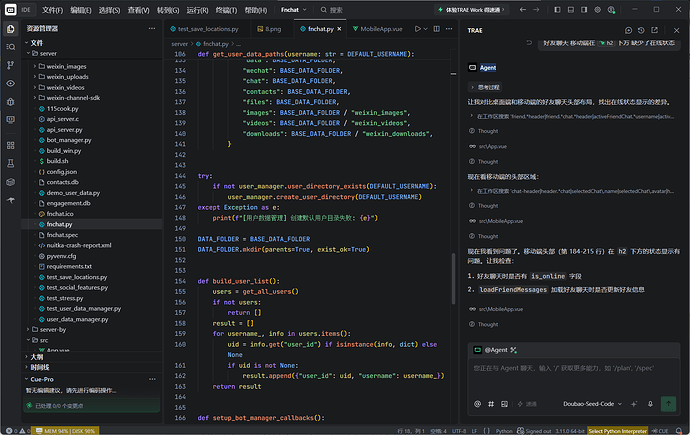
Task: Open the Extensions grid icon in activity bar
Action: point(11,145)
